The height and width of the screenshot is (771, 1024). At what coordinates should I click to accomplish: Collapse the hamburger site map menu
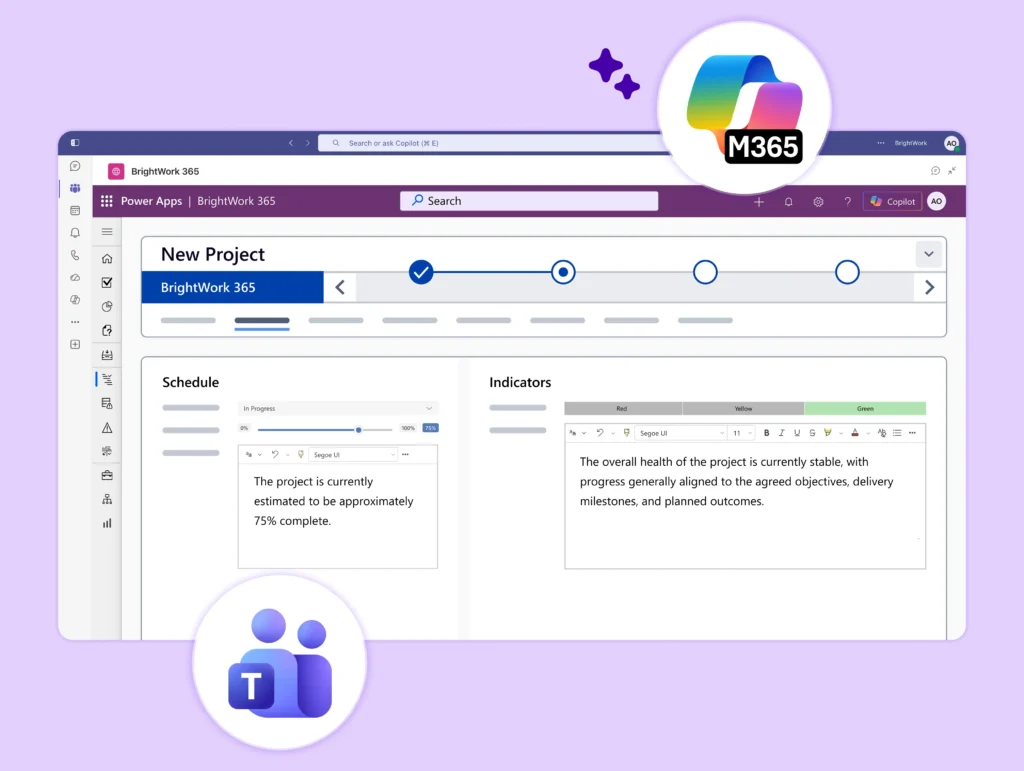point(107,232)
